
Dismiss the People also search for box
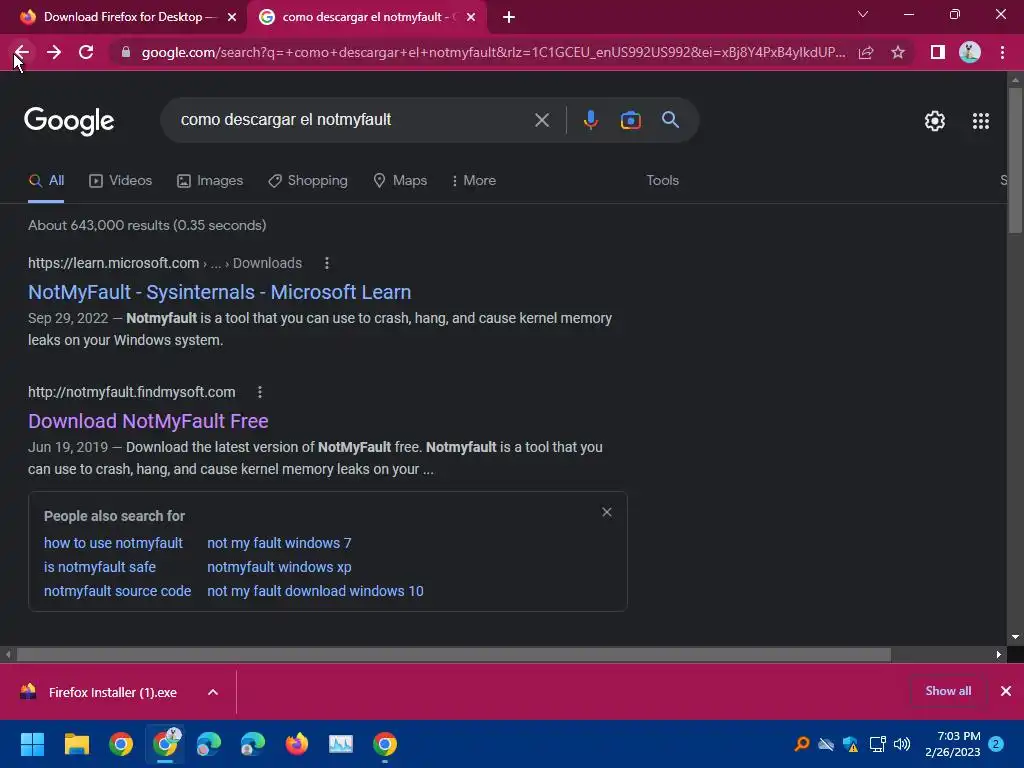click(x=607, y=512)
